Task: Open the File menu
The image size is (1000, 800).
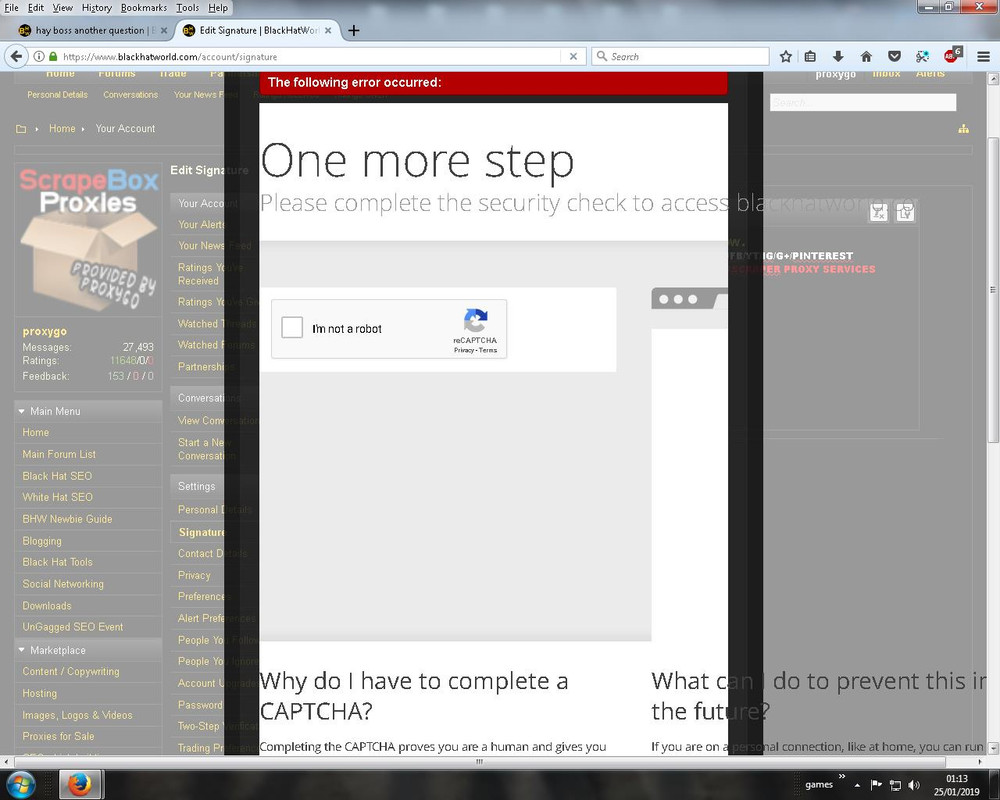Action: click(x=11, y=8)
